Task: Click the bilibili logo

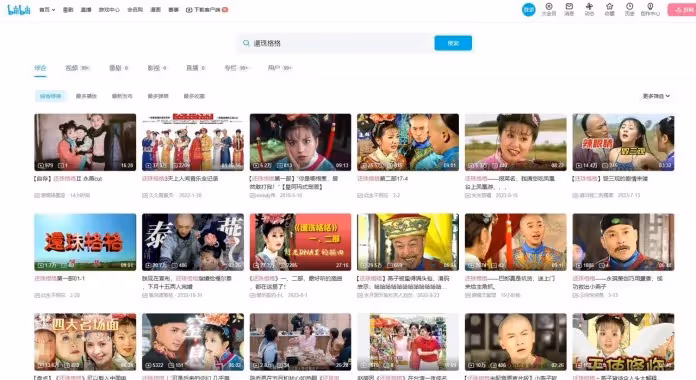Action: (19, 9)
